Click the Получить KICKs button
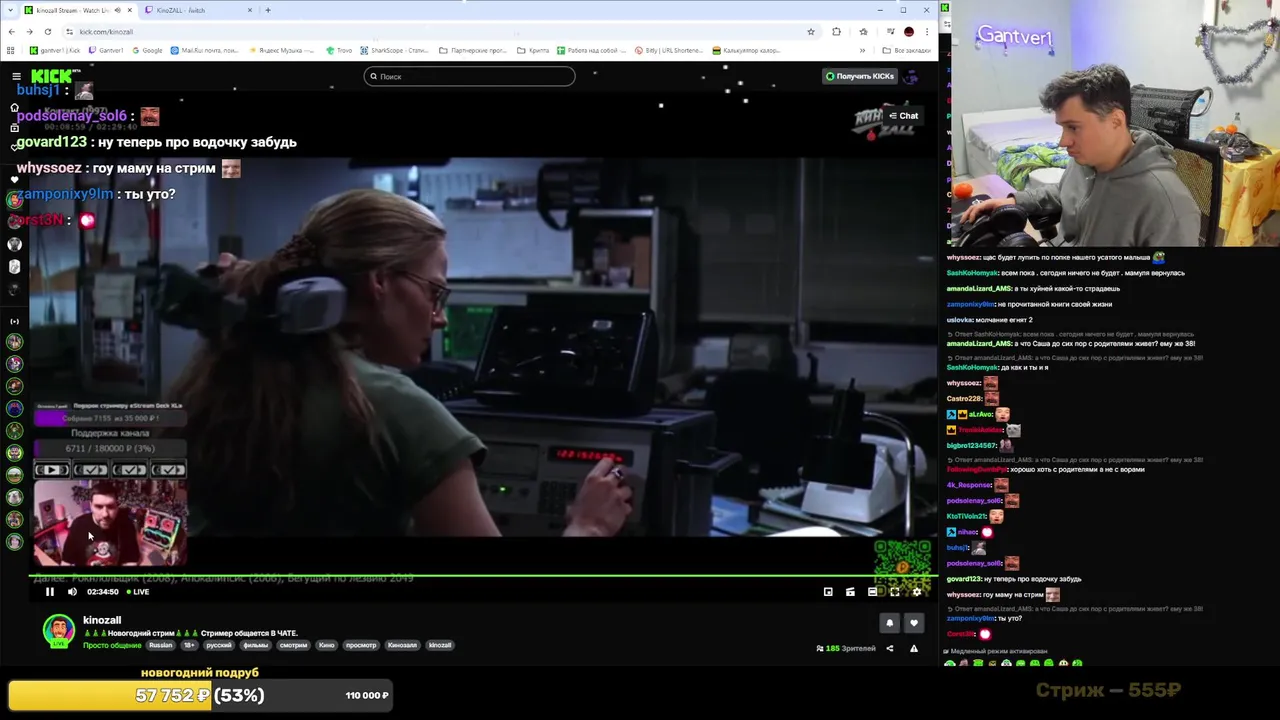Image resolution: width=1280 pixels, height=720 pixels. click(x=859, y=76)
